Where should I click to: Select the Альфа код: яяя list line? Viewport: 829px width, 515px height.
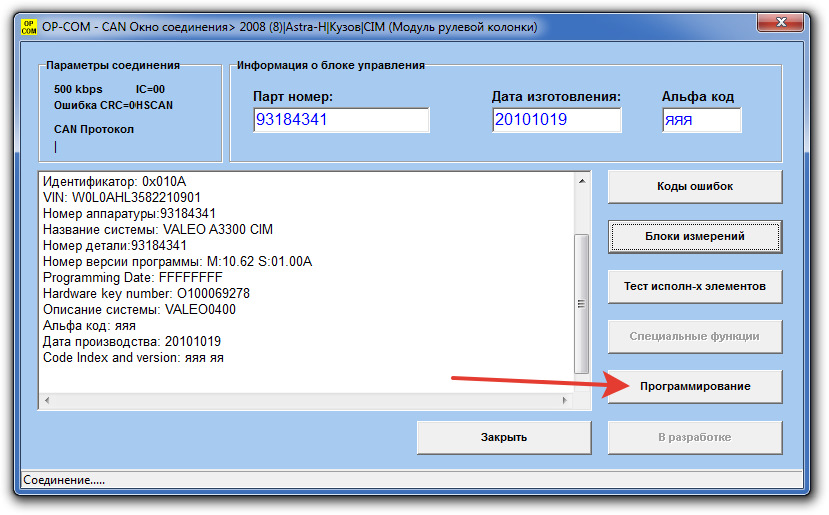(89, 326)
